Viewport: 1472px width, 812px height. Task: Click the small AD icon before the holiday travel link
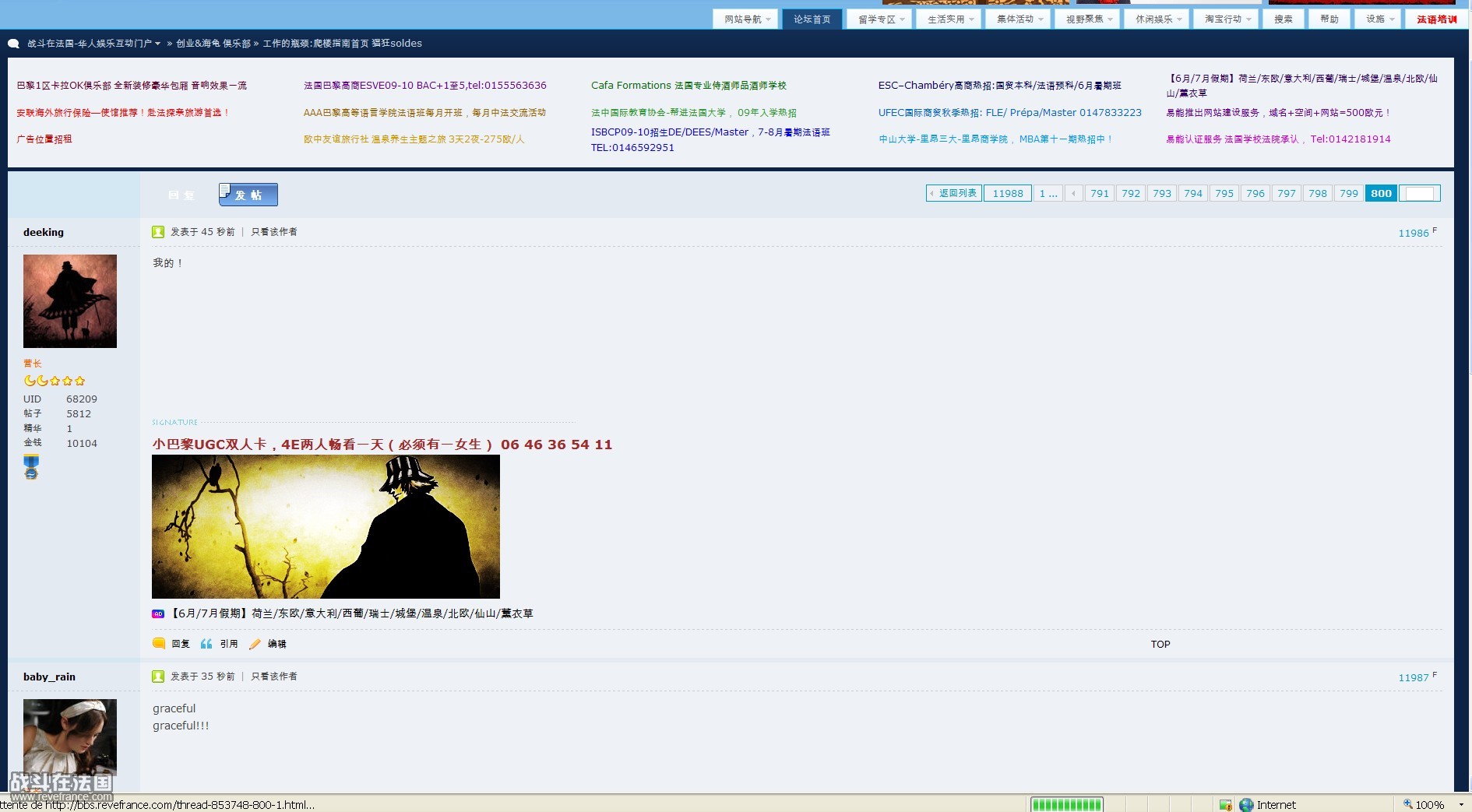[158, 613]
